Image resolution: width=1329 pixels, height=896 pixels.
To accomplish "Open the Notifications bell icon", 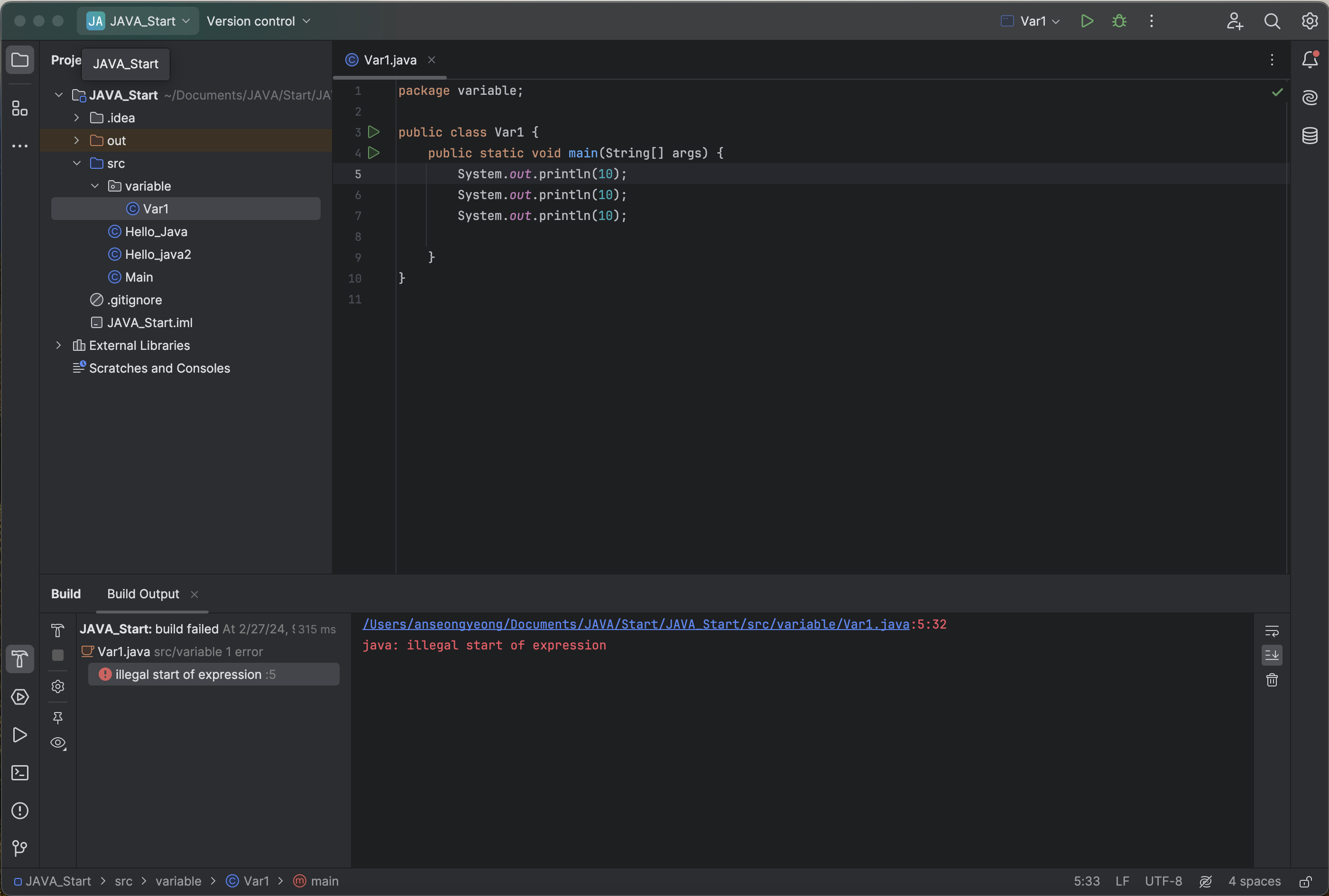I will (x=1310, y=59).
